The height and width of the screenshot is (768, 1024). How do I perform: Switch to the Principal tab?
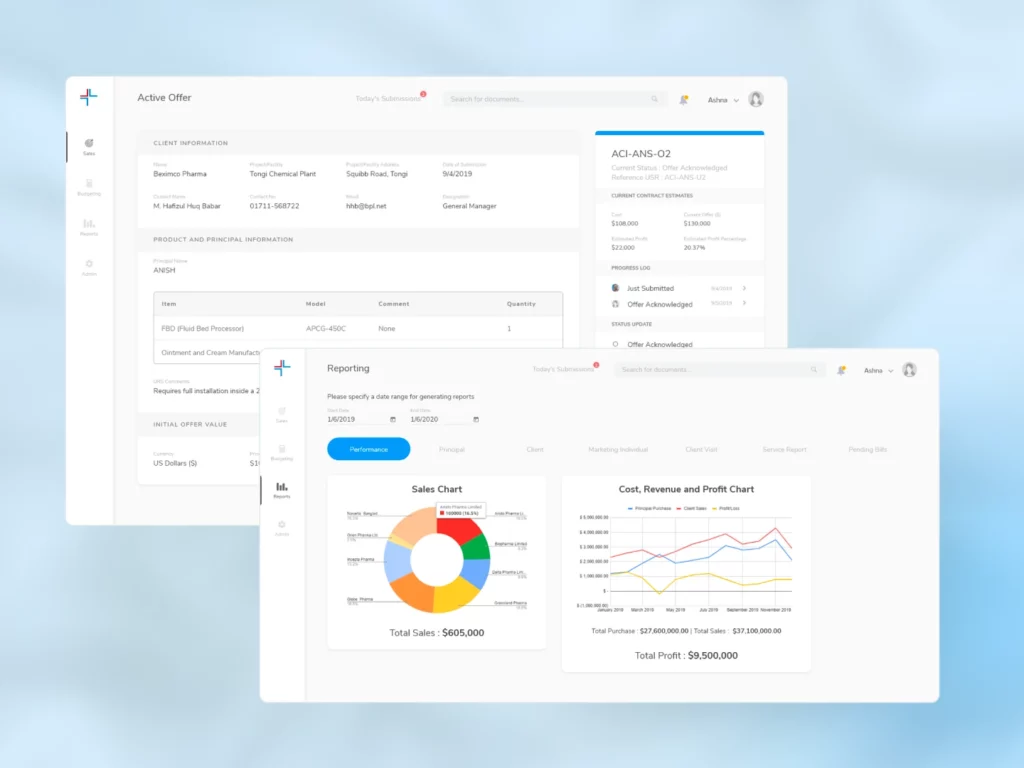451,449
